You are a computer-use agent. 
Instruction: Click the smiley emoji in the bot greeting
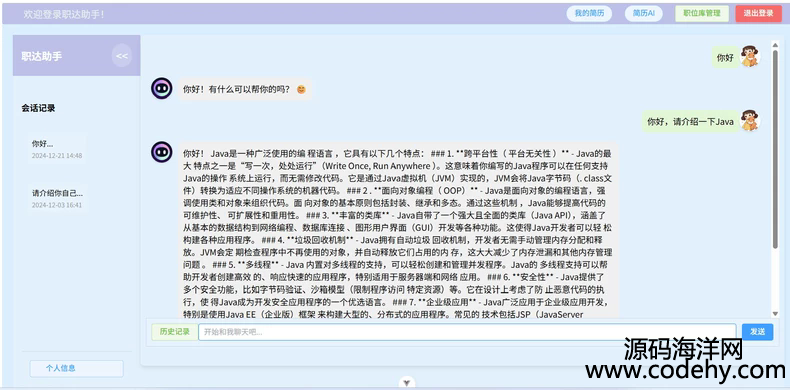coord(301,89)
